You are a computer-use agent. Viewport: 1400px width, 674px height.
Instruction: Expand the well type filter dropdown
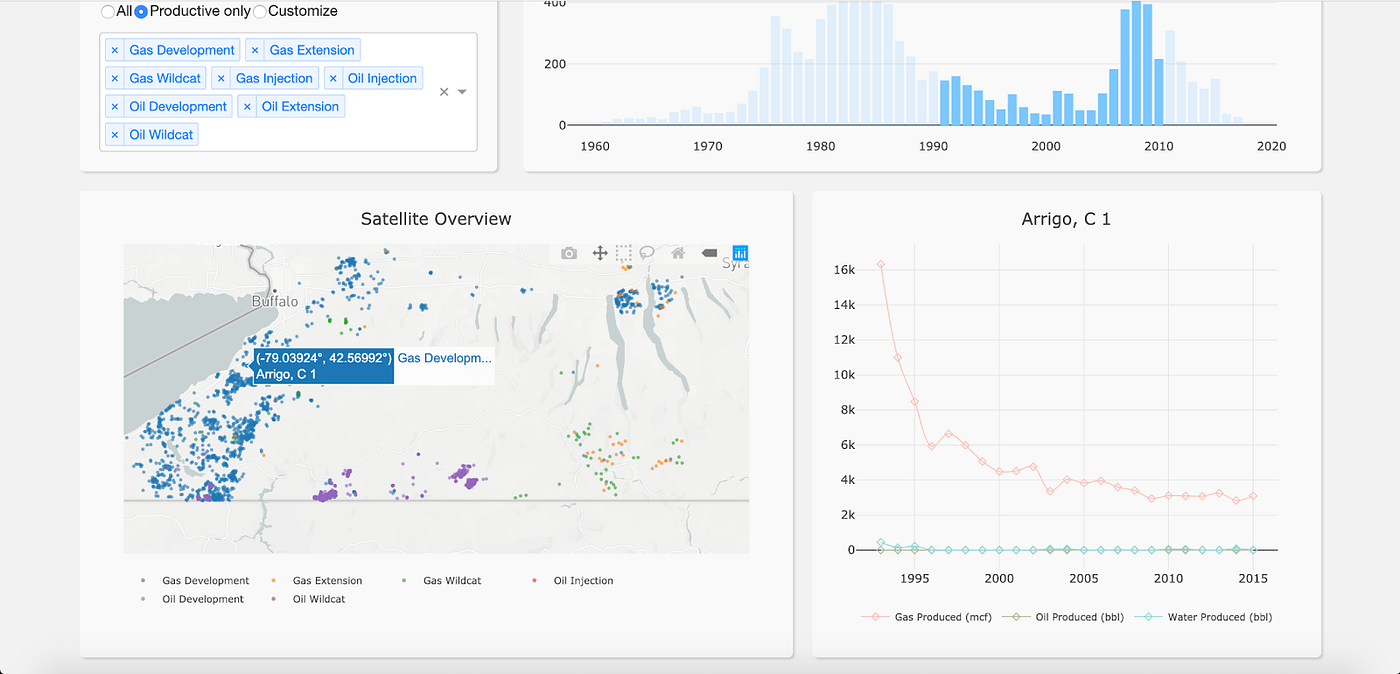pos(461,91)
